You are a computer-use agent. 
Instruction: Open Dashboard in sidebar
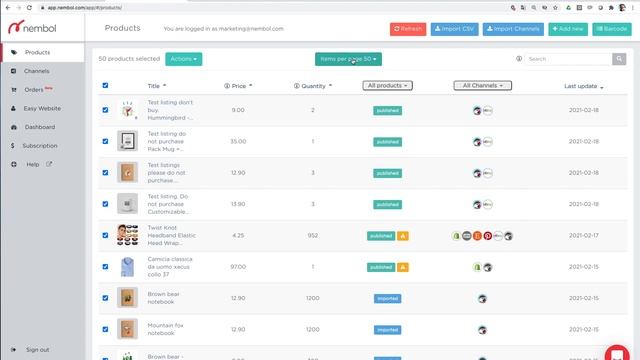(x=40, y=127)
